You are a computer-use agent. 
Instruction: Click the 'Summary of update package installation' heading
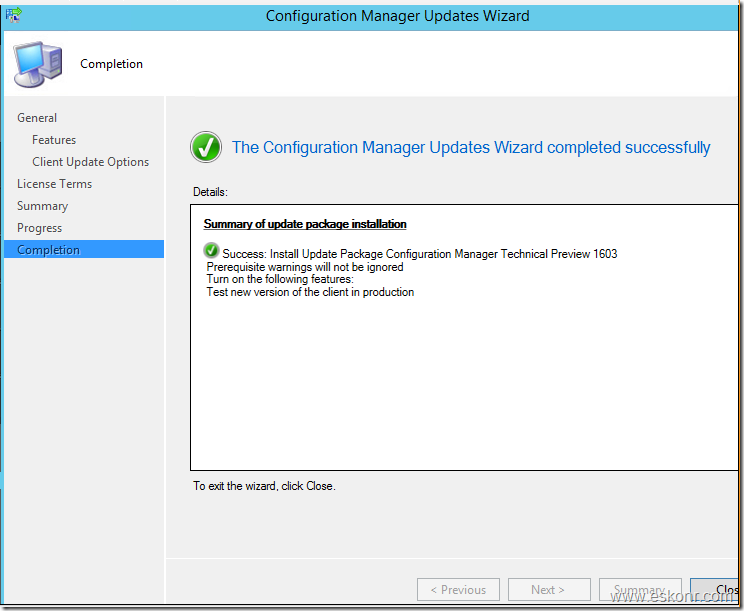(x=305, y=224)
